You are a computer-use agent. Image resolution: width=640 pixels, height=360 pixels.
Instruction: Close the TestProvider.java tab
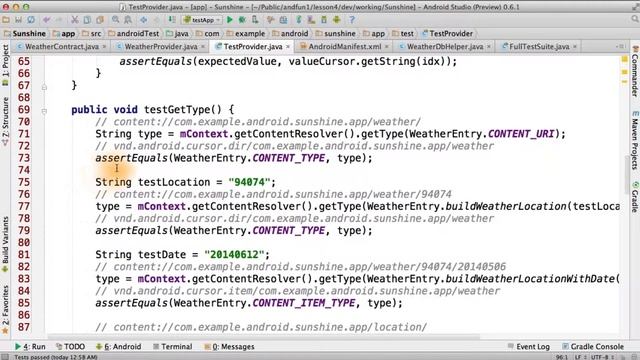tap(288, 47)
